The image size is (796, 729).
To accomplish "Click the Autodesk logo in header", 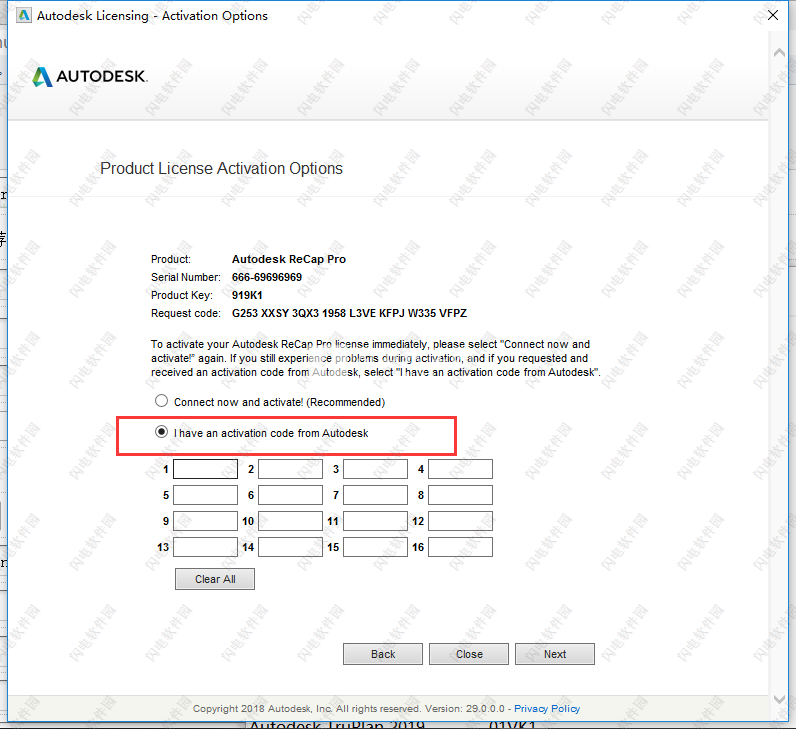I will point(90,77).
